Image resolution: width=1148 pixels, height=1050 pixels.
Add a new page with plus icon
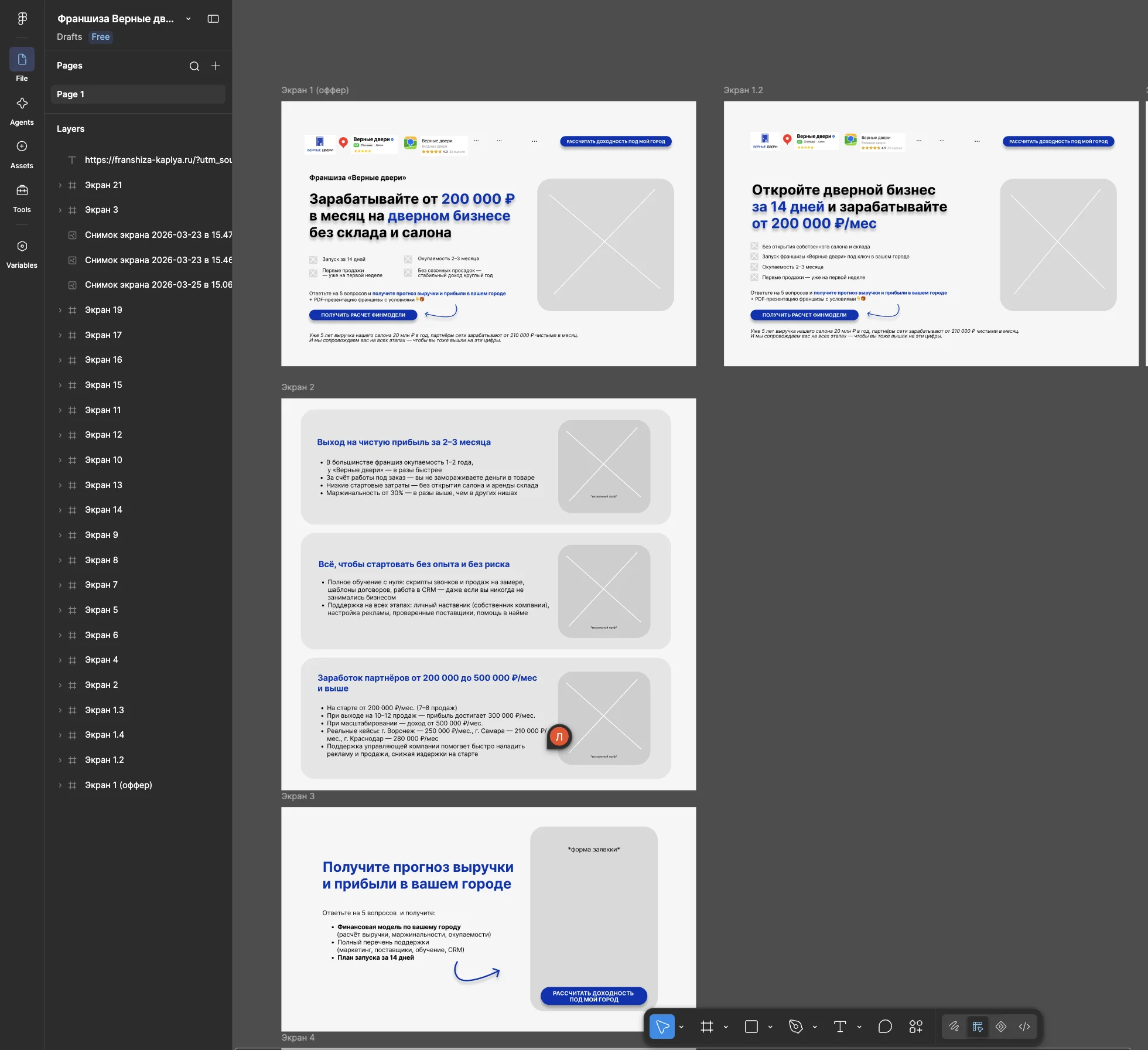click(216, 66)
